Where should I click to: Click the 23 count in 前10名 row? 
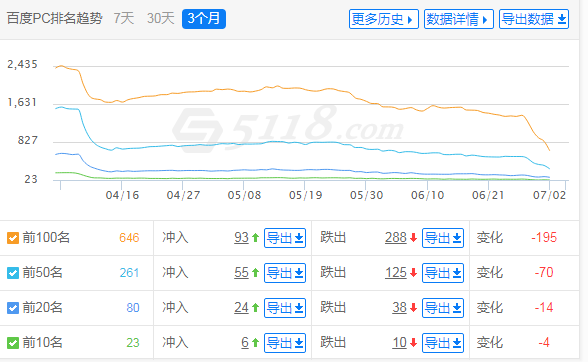pos(133,343)
